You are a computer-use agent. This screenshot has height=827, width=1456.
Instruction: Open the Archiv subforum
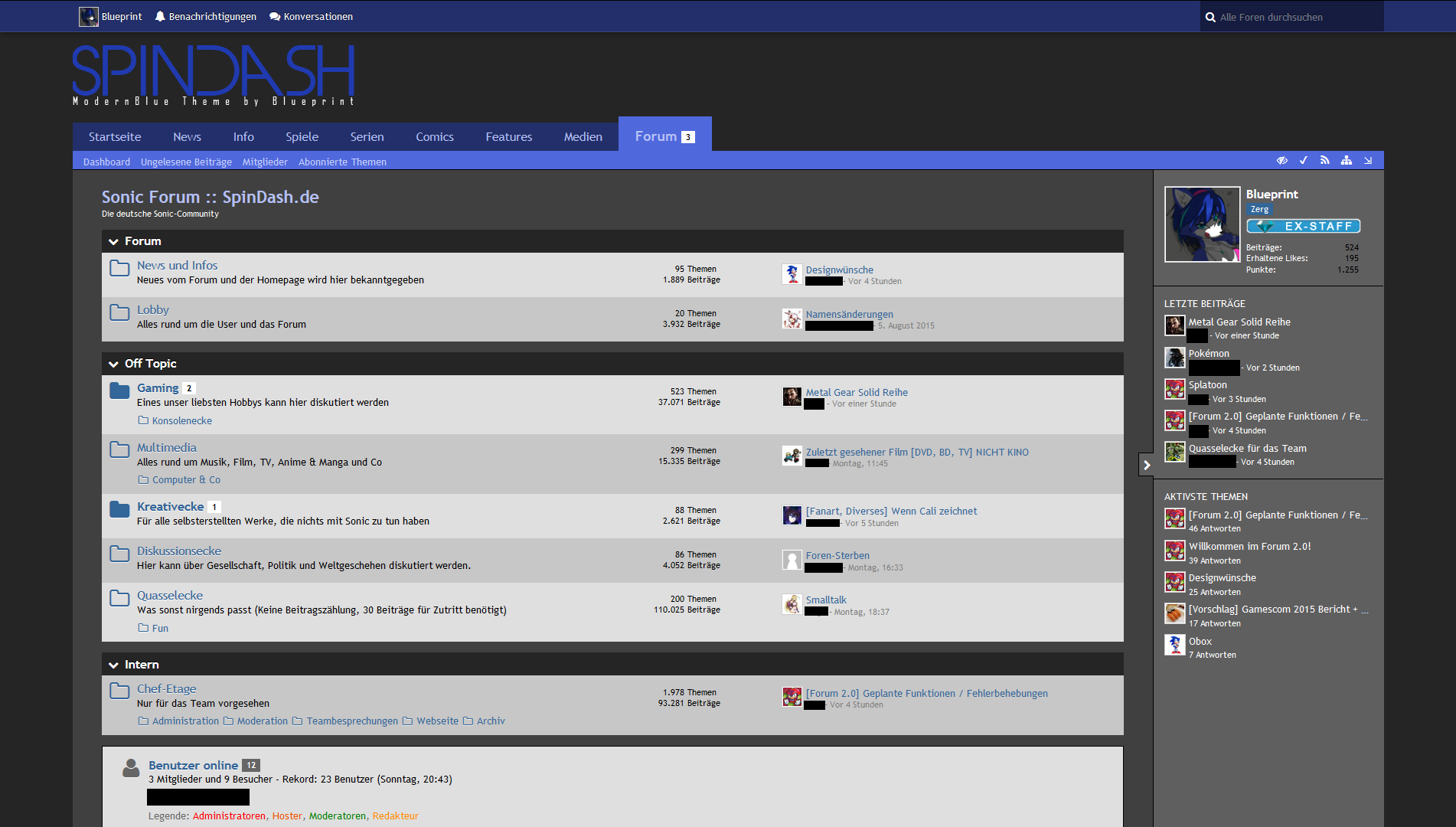[x=491, y=721]
